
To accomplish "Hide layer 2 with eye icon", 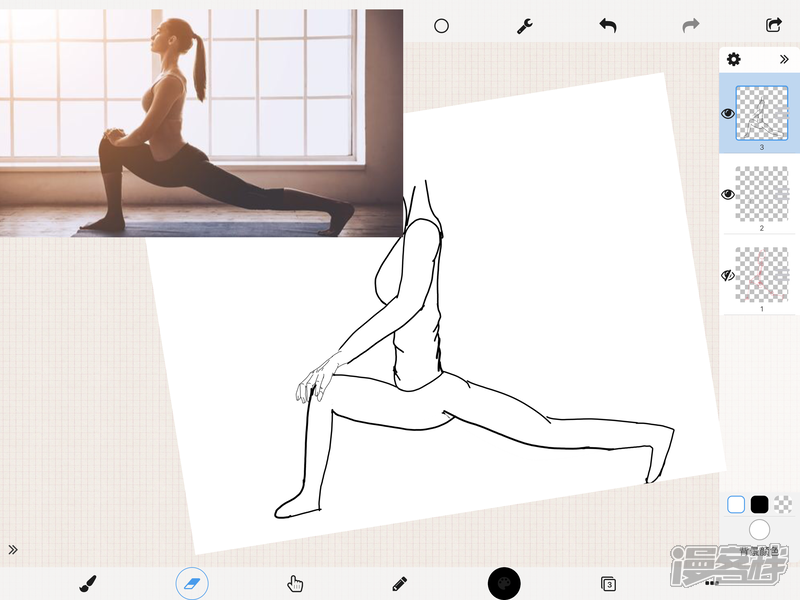I will tap(728, 195).
